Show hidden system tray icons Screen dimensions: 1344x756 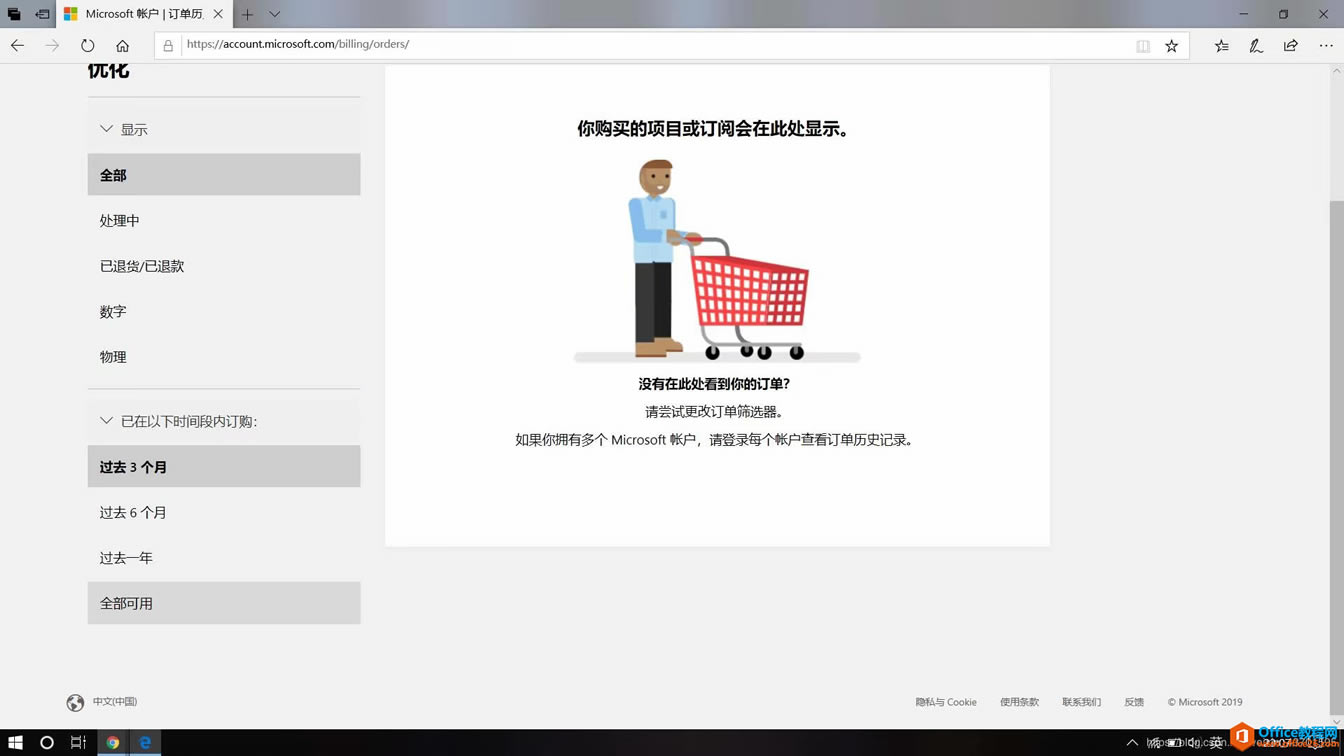tap(1132, 743)
